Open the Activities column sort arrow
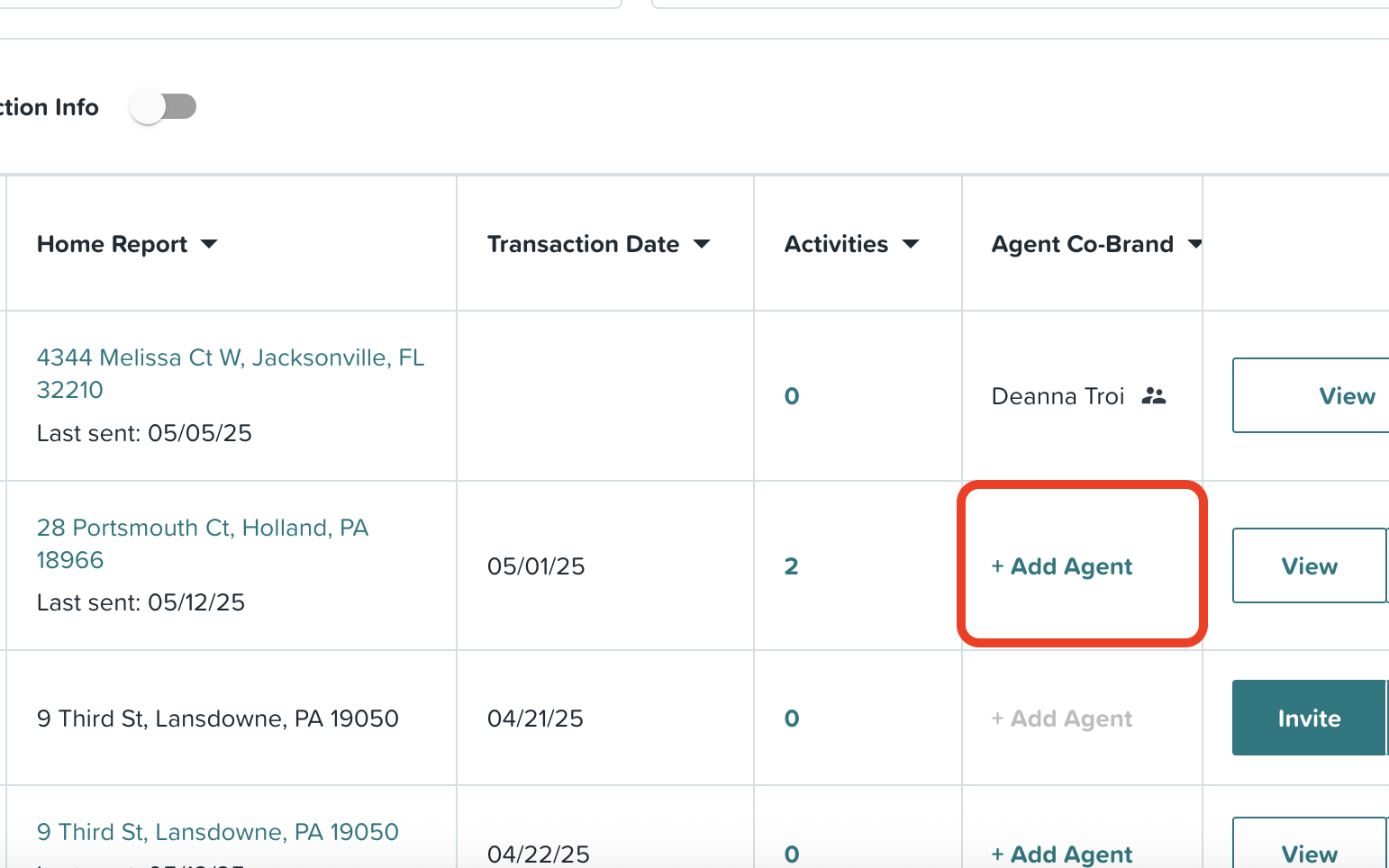1389x868 pixels. pyautogui.click(x=911, y=244)
